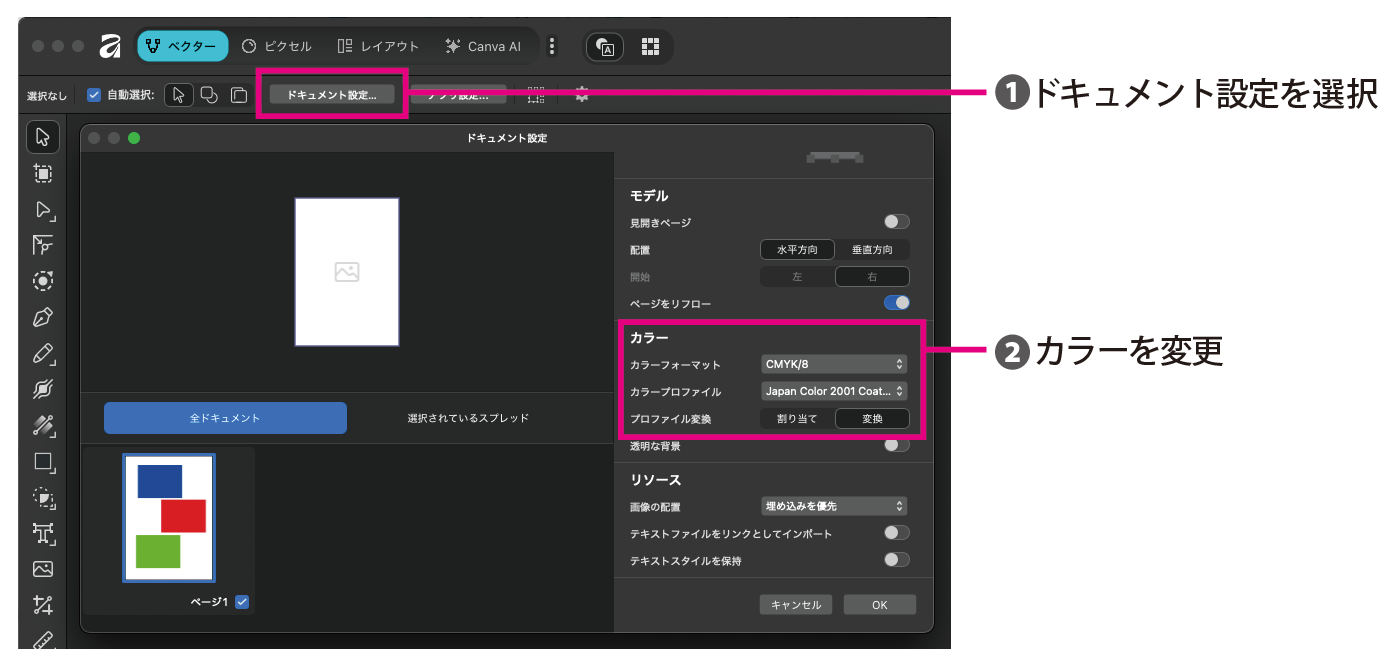The width and height of the screenshot is (1389, 666).
Task: Switch to the ピクセル workspace tab
Action: (x=277, y=46)
